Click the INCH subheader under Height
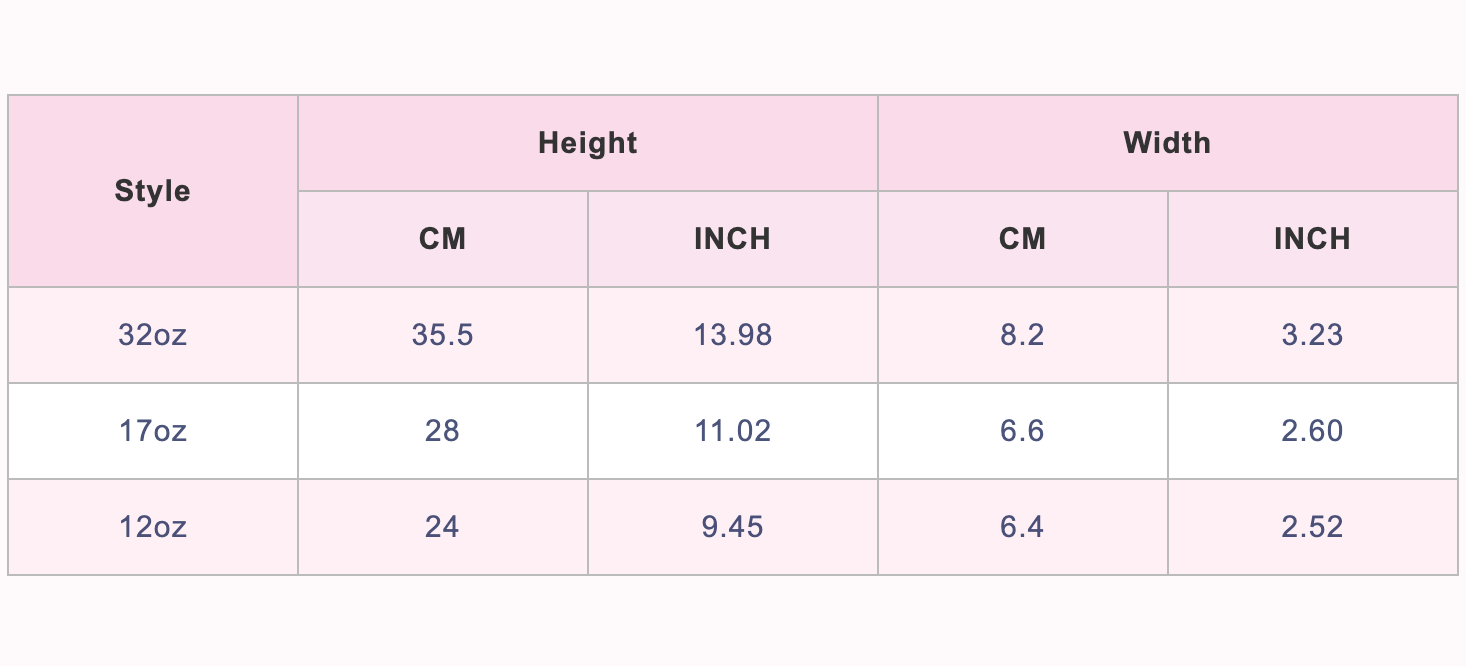 point(732,239)
